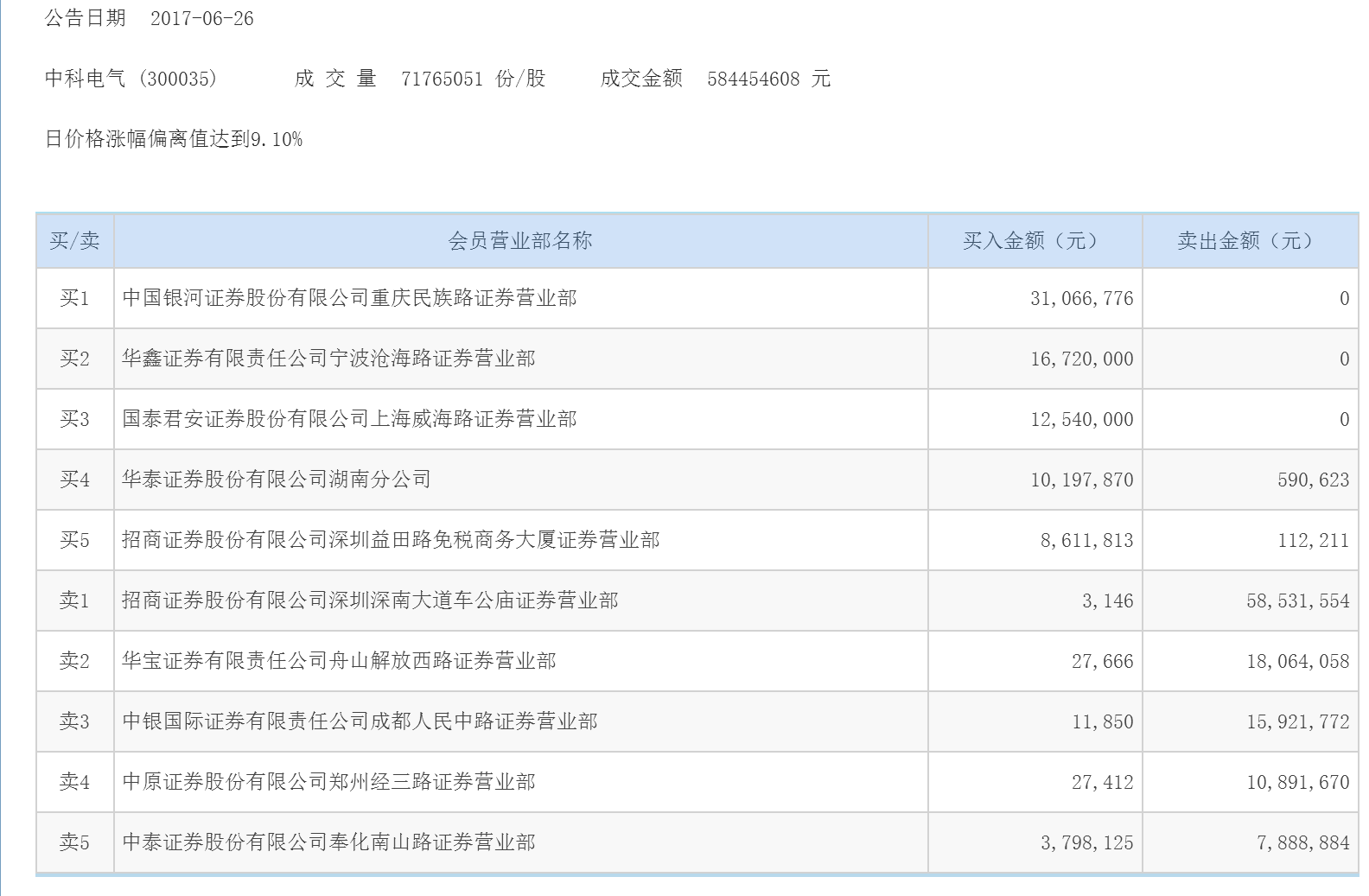The width and height of the screenshot is (1369, 896).
Task: Click stock name 中科电气 (300035)
Action: point(131,79)
